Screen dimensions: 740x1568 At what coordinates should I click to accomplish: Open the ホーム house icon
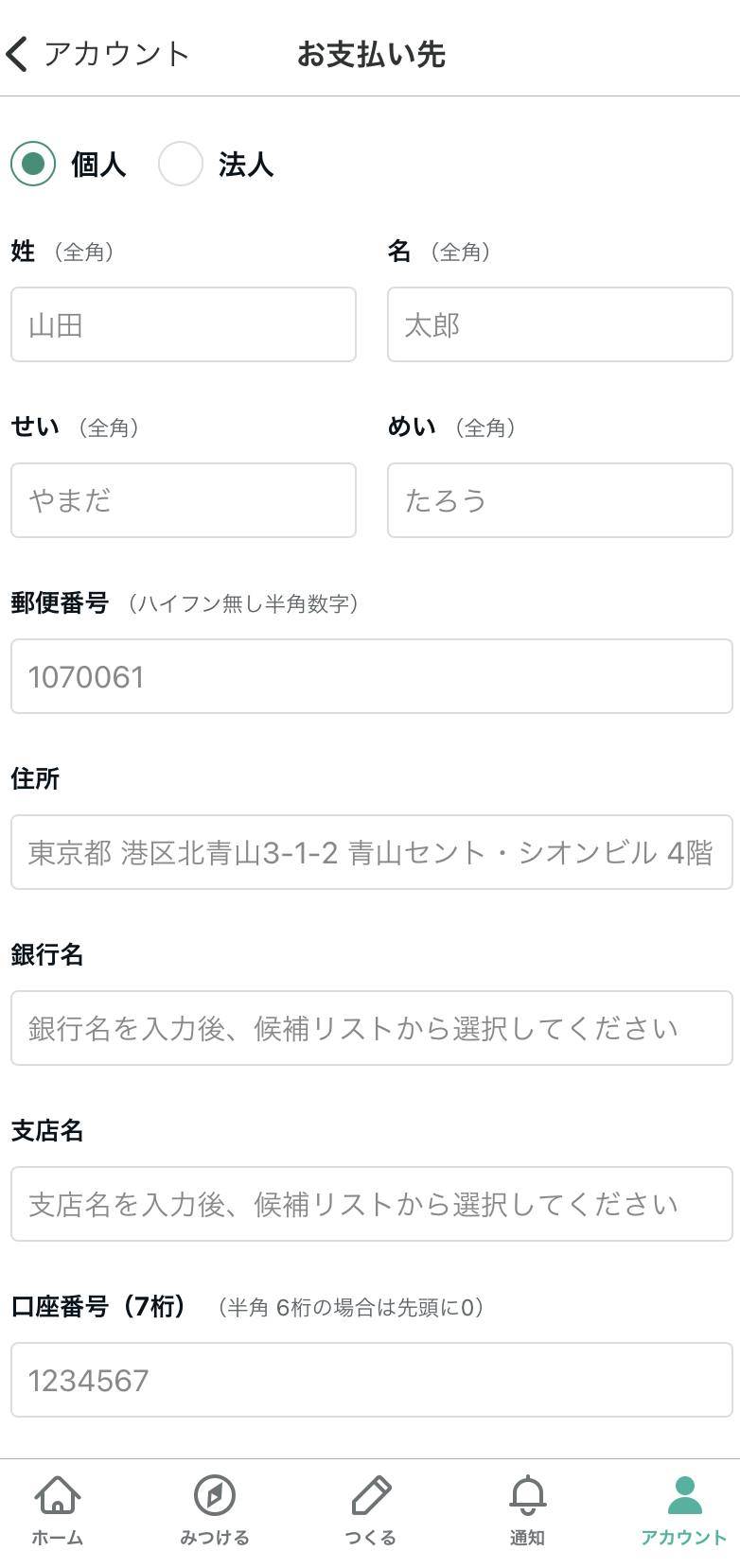point(58,1495)
